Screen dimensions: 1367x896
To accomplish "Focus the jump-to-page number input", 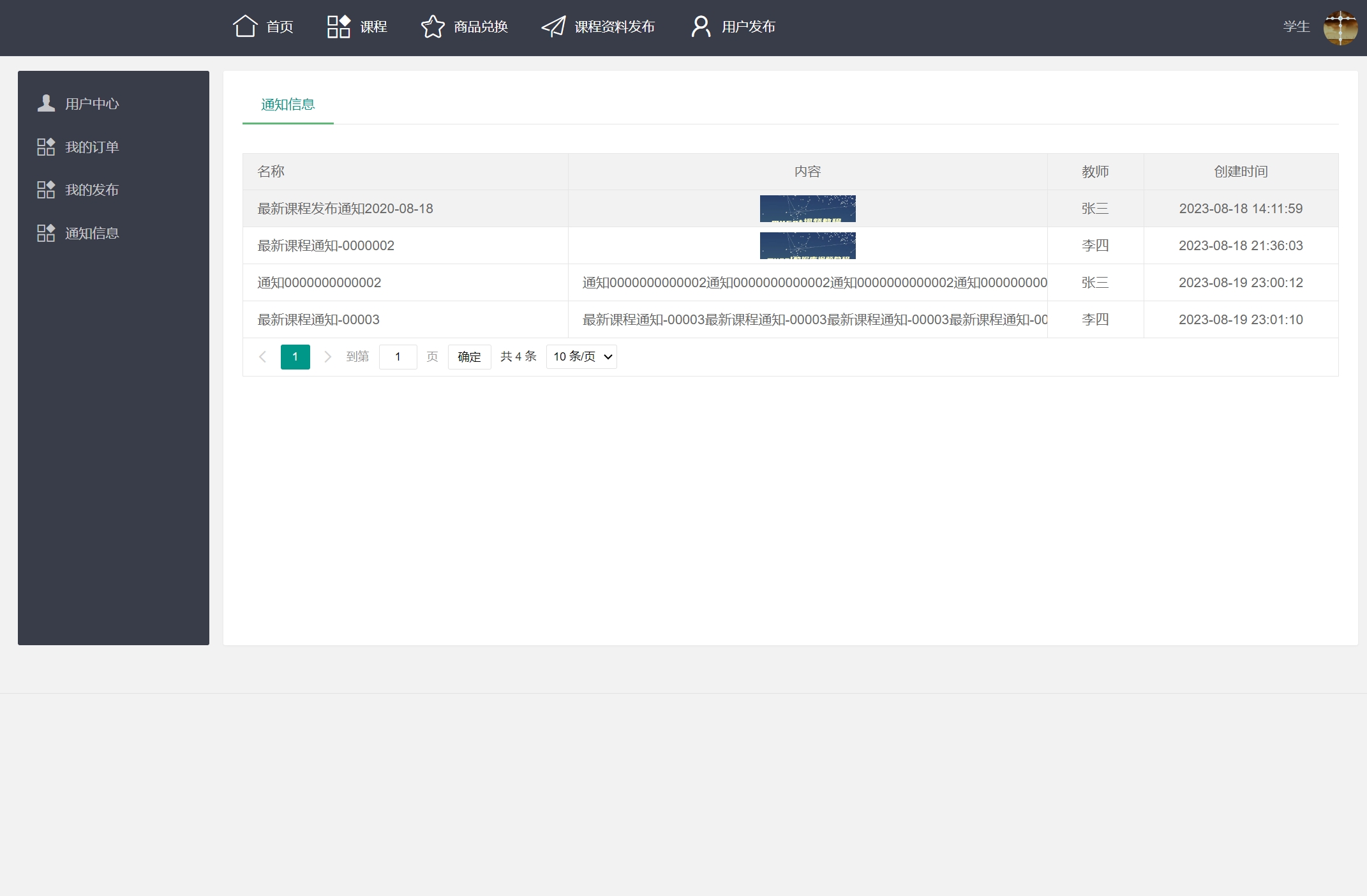I will [398, 357].
